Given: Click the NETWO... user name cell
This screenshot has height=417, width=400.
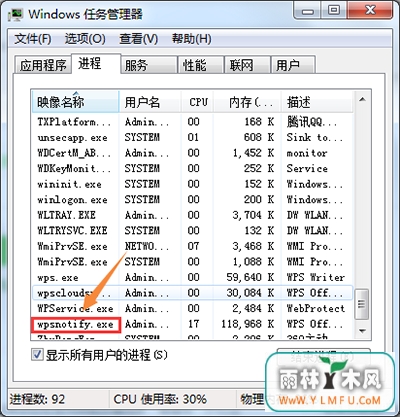Looking at the screenshot, I should 147,246.
